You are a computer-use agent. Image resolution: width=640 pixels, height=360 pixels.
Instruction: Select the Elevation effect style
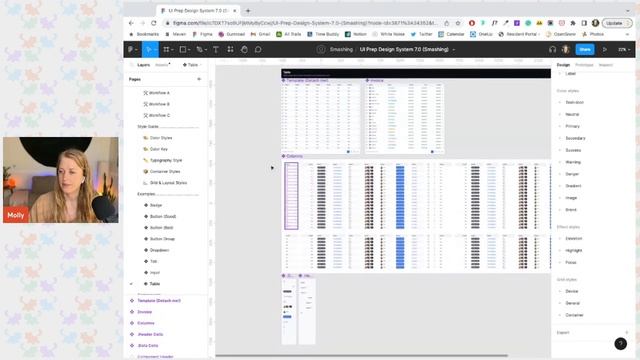pyautogui.click(x=573, y=238)
